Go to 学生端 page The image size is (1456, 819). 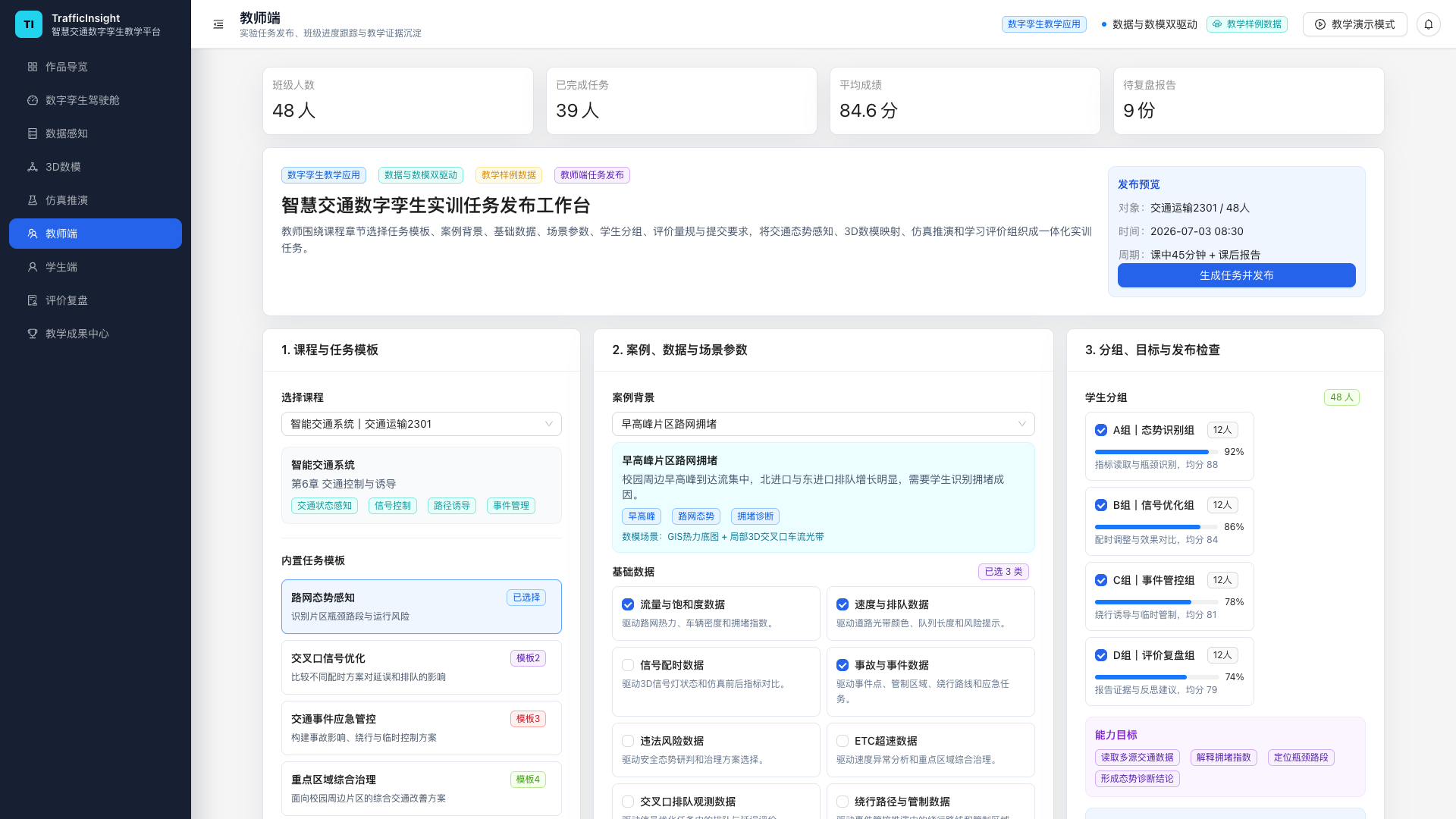click(96, 267)
